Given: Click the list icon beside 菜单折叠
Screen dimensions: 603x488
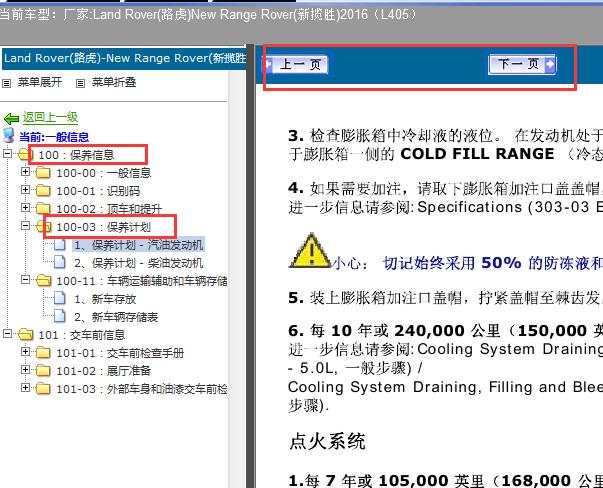Looking at the screenshot, I should 80,83.
